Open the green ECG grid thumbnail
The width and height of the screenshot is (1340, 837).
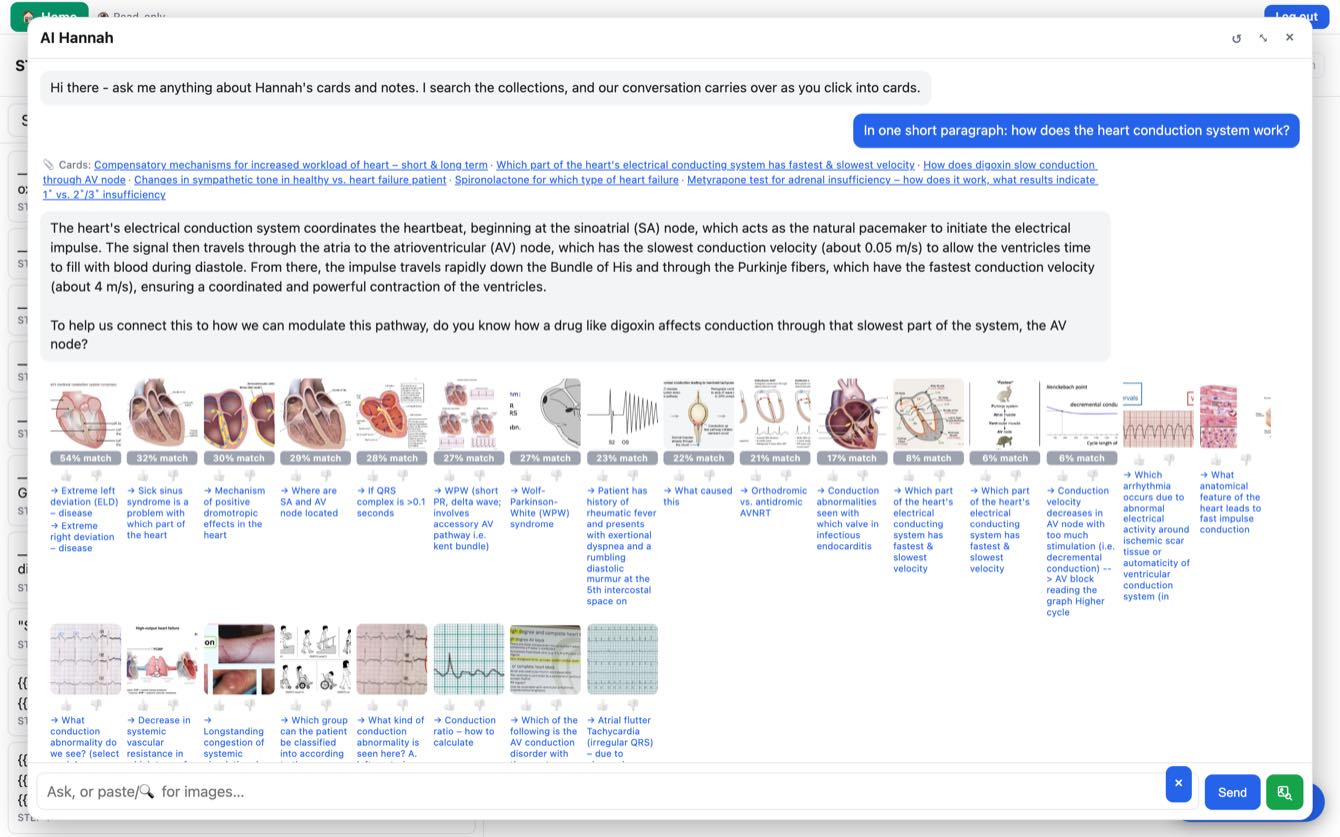point(469,659)
